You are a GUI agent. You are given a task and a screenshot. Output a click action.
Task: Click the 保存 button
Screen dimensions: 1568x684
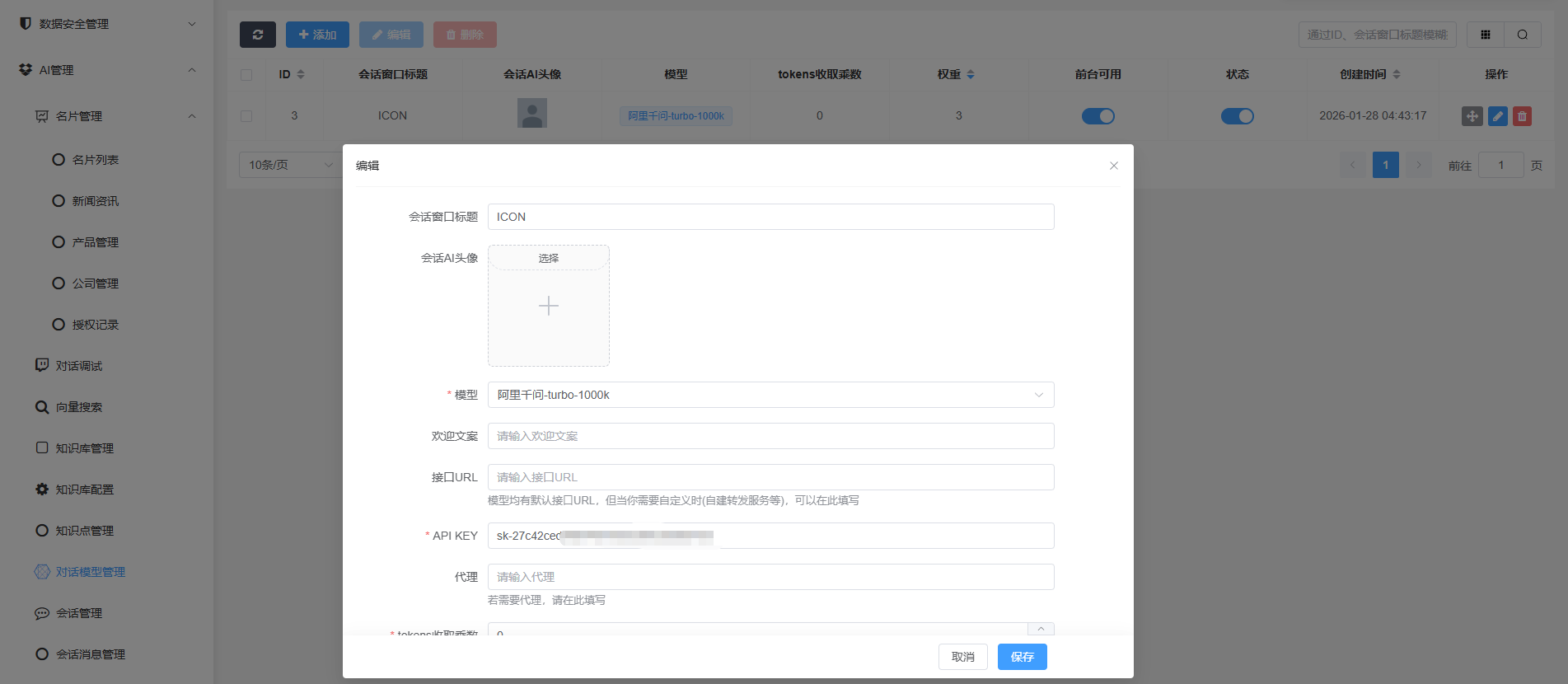tap(1022, 657)
